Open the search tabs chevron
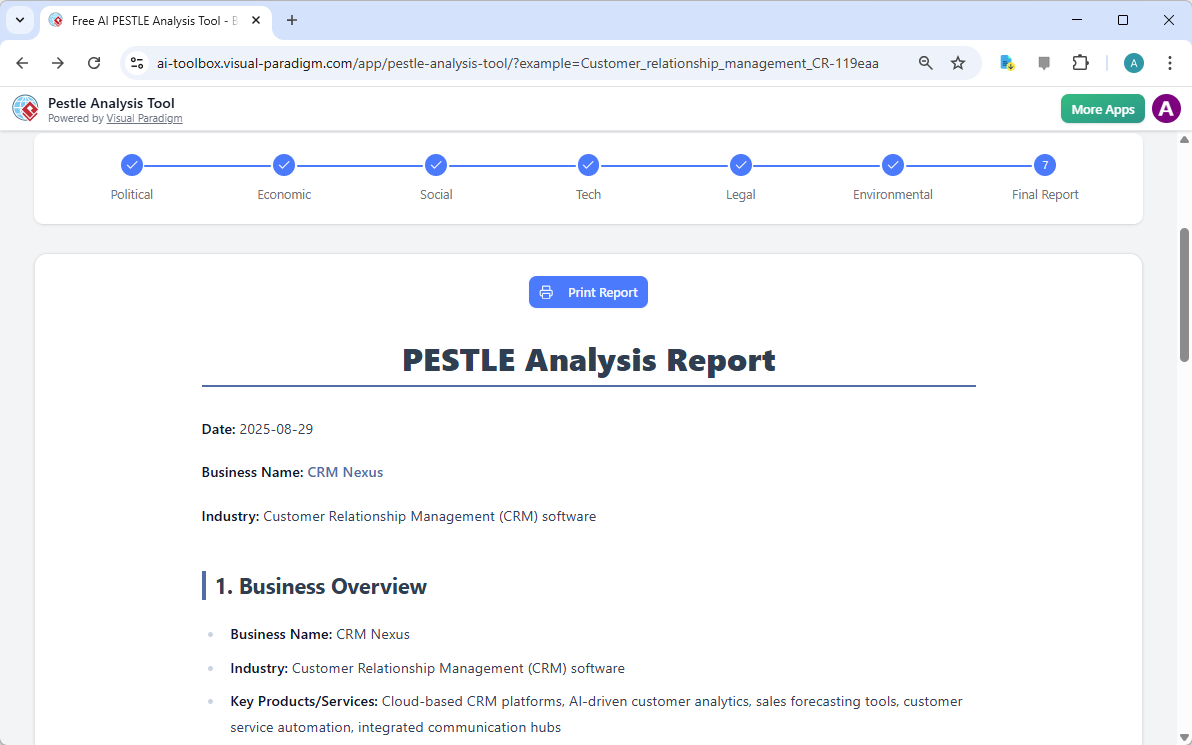Screen dimensions: 1192x745 (19, 20)
